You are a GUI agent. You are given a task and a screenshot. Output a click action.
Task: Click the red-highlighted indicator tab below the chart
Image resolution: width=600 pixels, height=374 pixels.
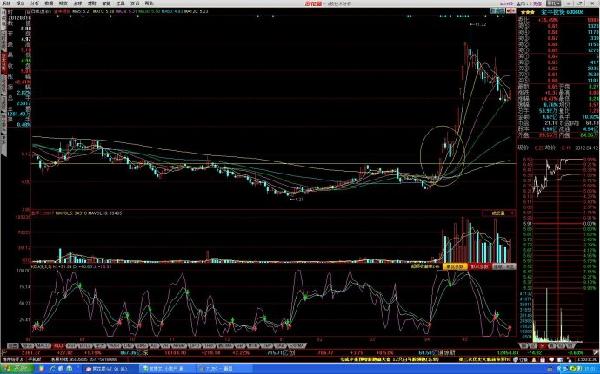[x=58, y=346]
